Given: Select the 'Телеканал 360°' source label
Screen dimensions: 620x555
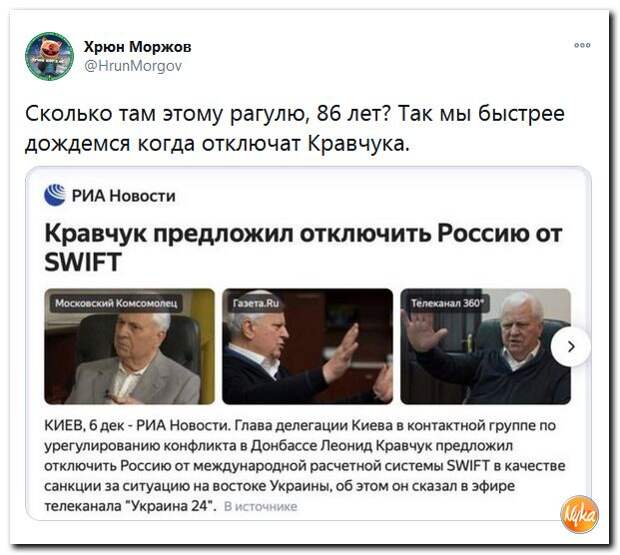Looking at the screenshot, I should 447,303.
